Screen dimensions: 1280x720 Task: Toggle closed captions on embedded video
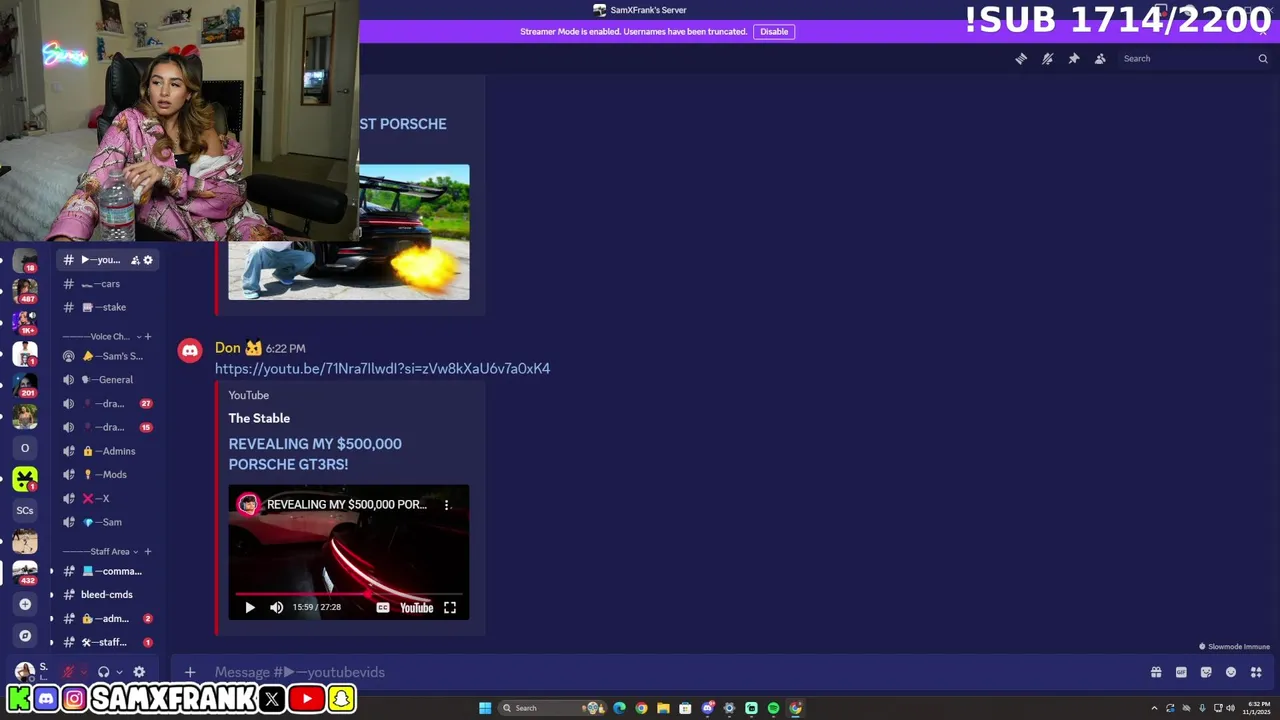point(382,607)
